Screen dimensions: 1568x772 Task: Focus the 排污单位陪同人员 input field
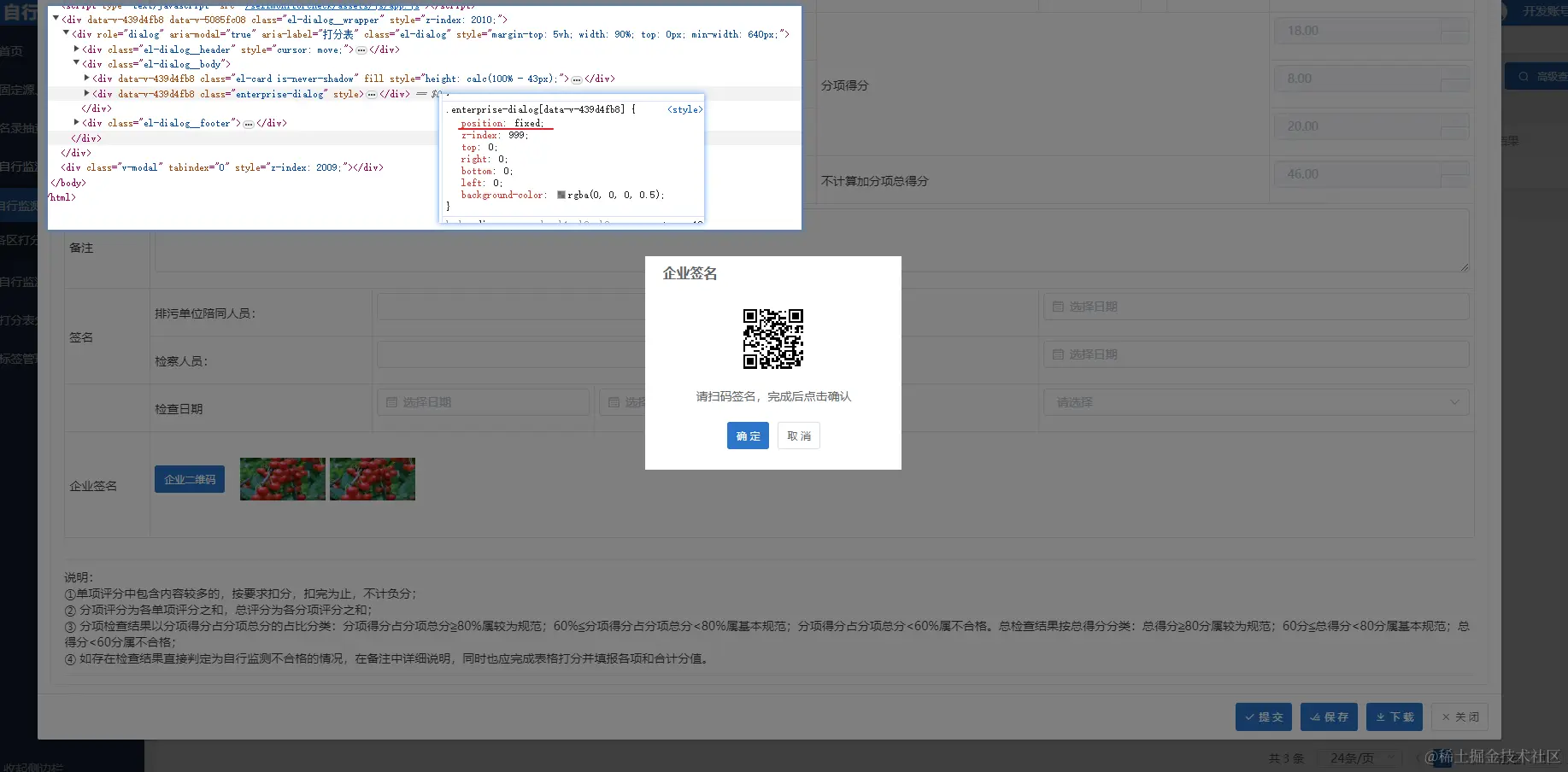tap(511, 307)
